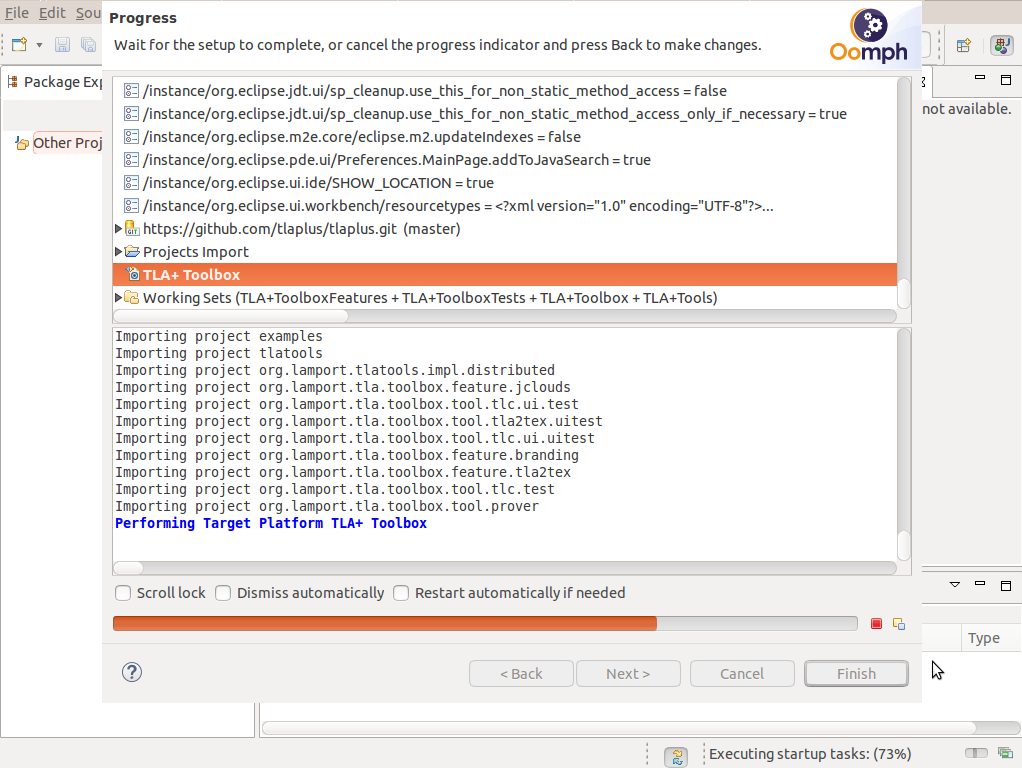Maximize the right upper view panel
This screenshot has width=1022, height=768.
point(1006,80)
